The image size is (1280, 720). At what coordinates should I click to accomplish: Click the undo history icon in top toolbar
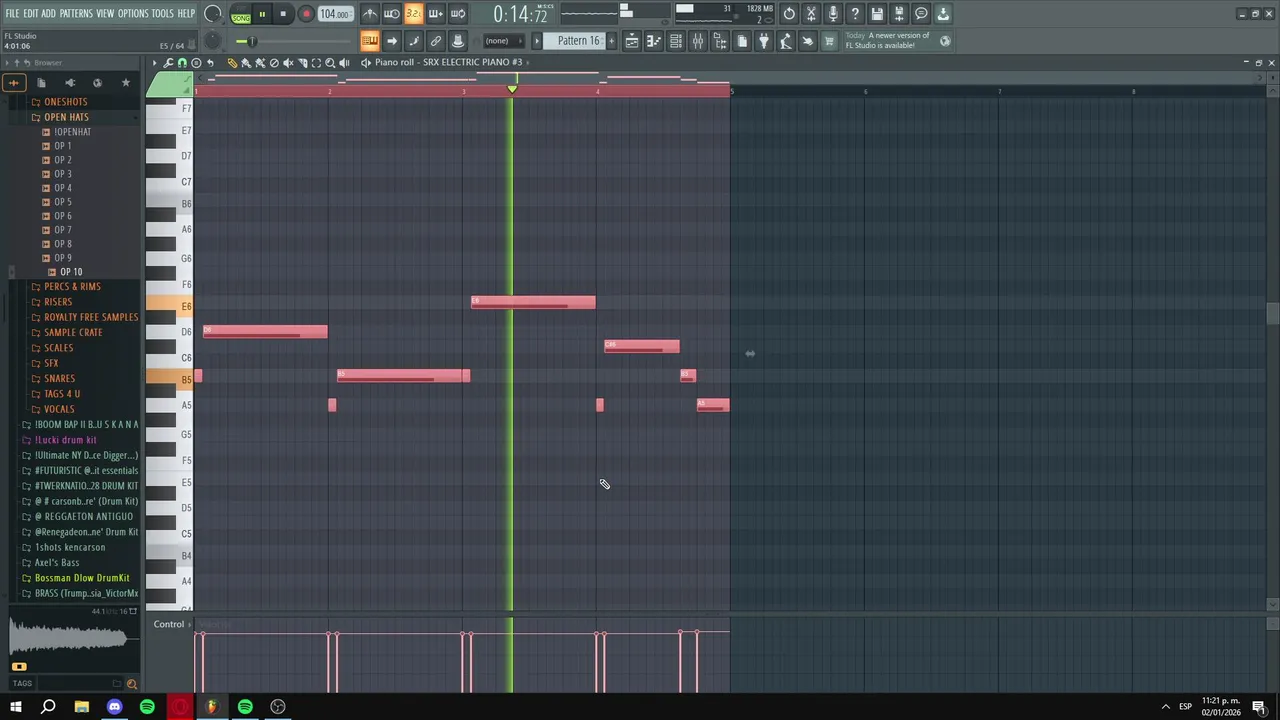coord(789,14)
